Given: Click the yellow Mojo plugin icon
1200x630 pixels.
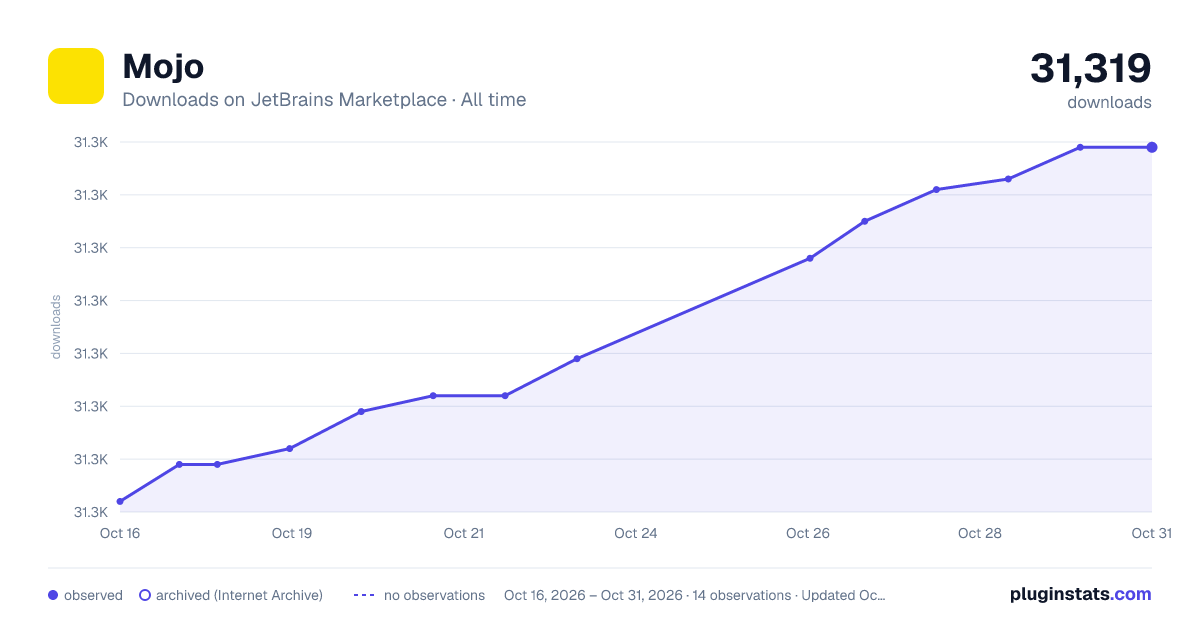Looking at the screenshot, I should pos(76,76).
